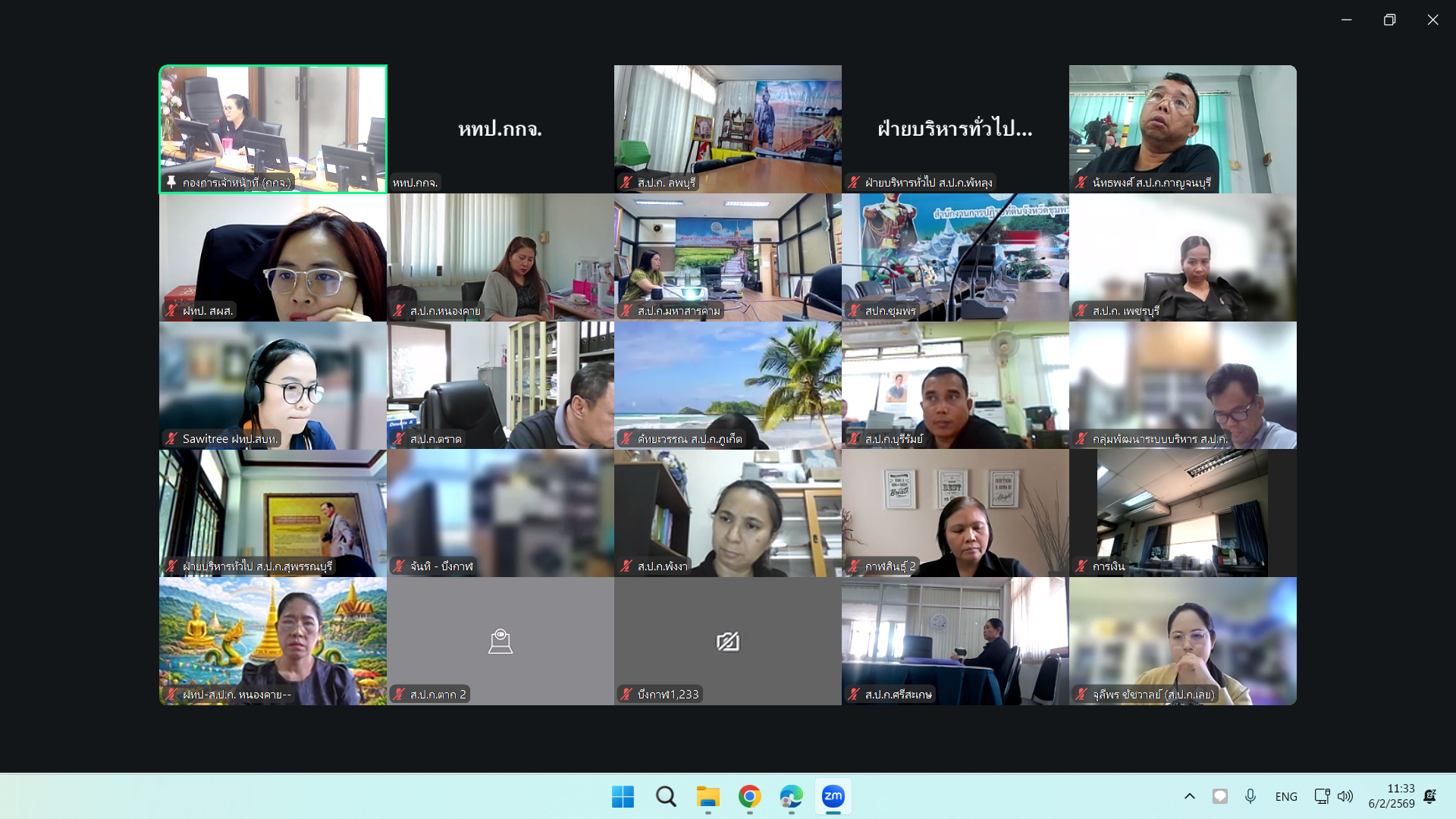Toggle the notification bell in the taskbar
This screenshot has height=819, width=1456.
pos(1429,796)
